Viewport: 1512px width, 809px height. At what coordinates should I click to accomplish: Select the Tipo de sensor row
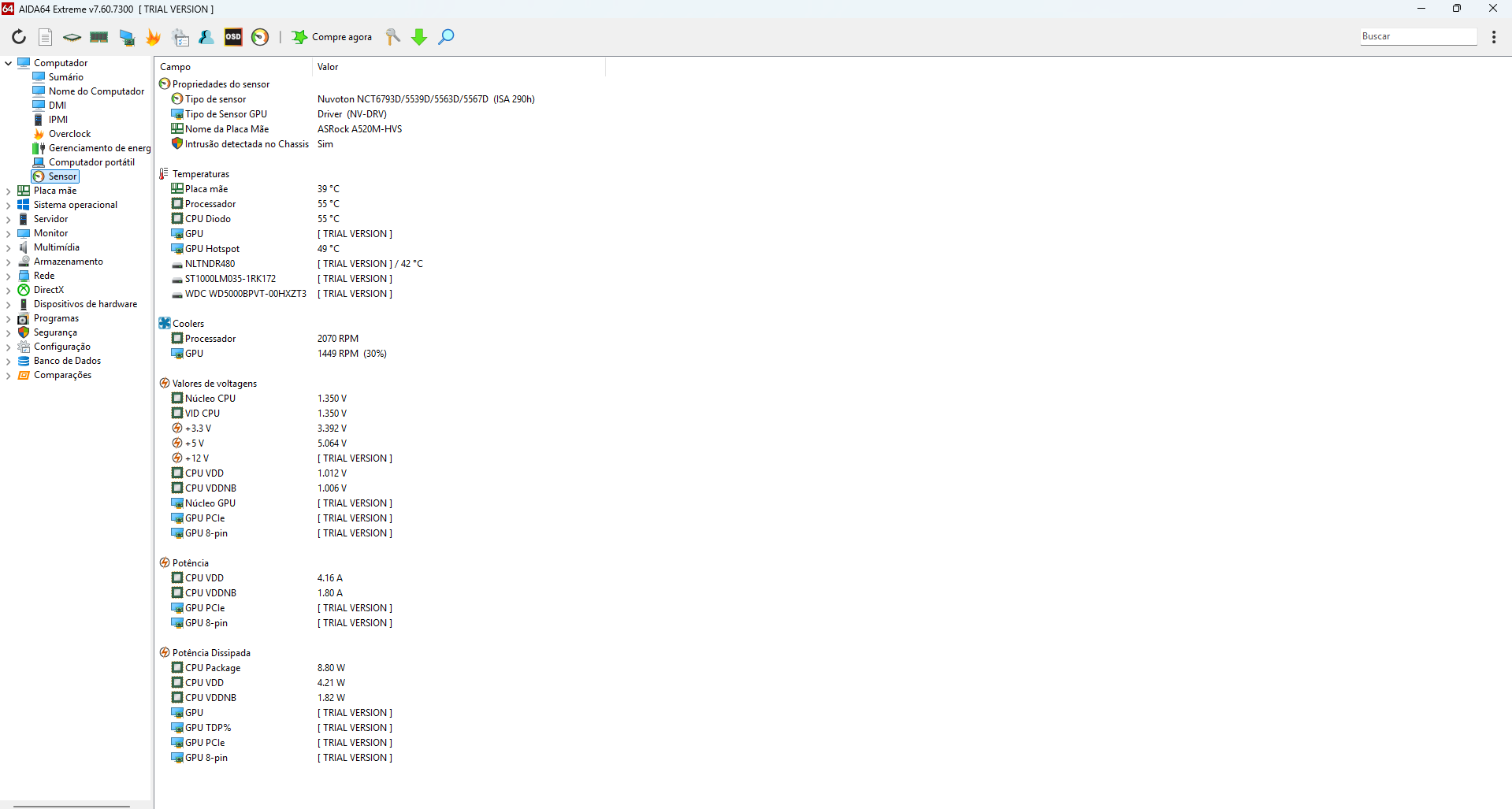[353, 99]
